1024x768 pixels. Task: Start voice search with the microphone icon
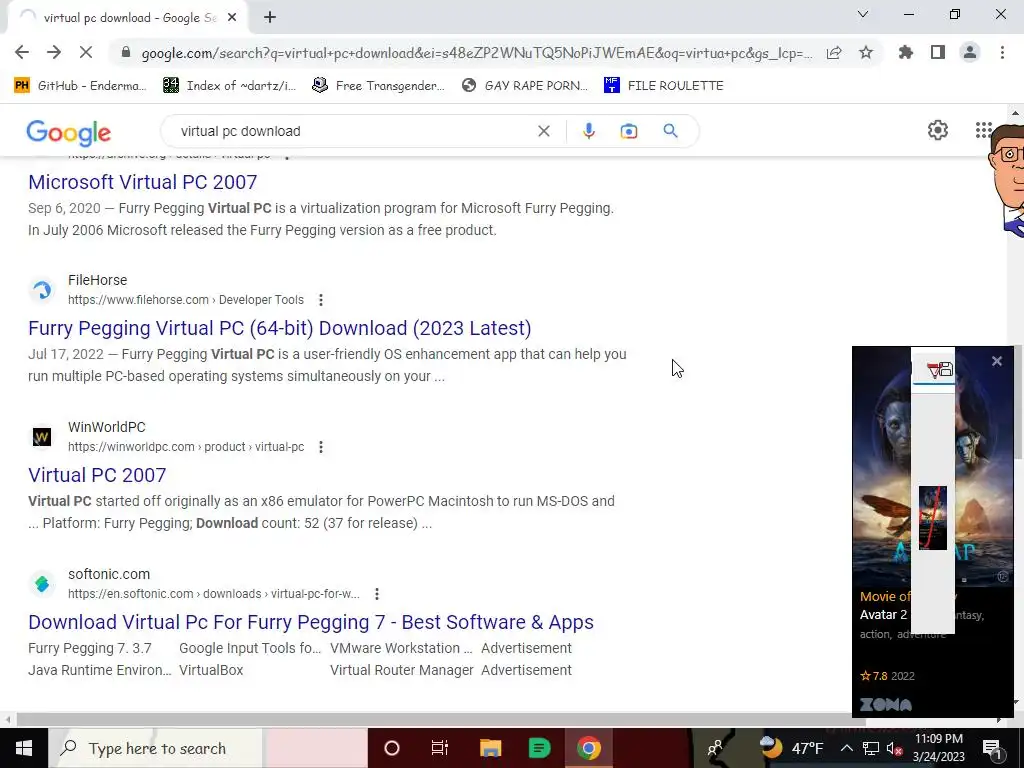pos(588,131)
